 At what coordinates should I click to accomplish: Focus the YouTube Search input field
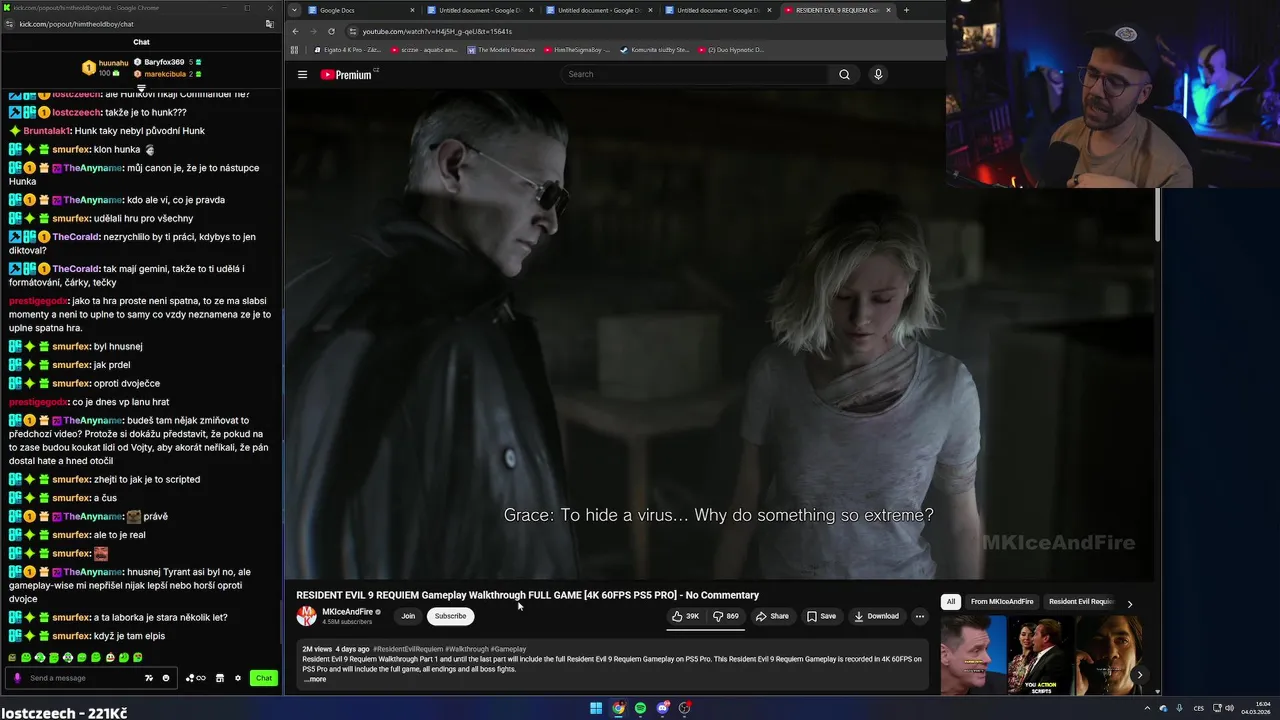(x=695, y=74)
